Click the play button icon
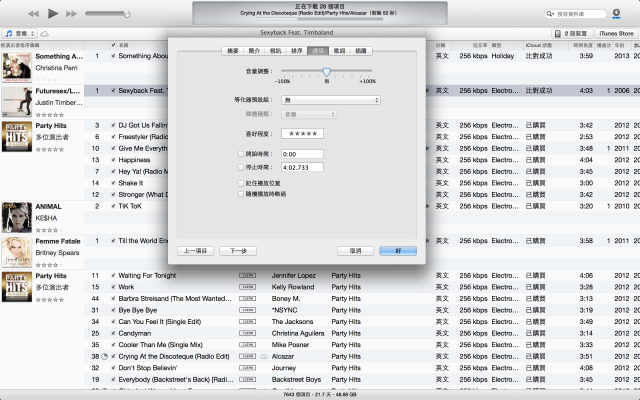This screenshot has height=400, width=640. point(53,13)
